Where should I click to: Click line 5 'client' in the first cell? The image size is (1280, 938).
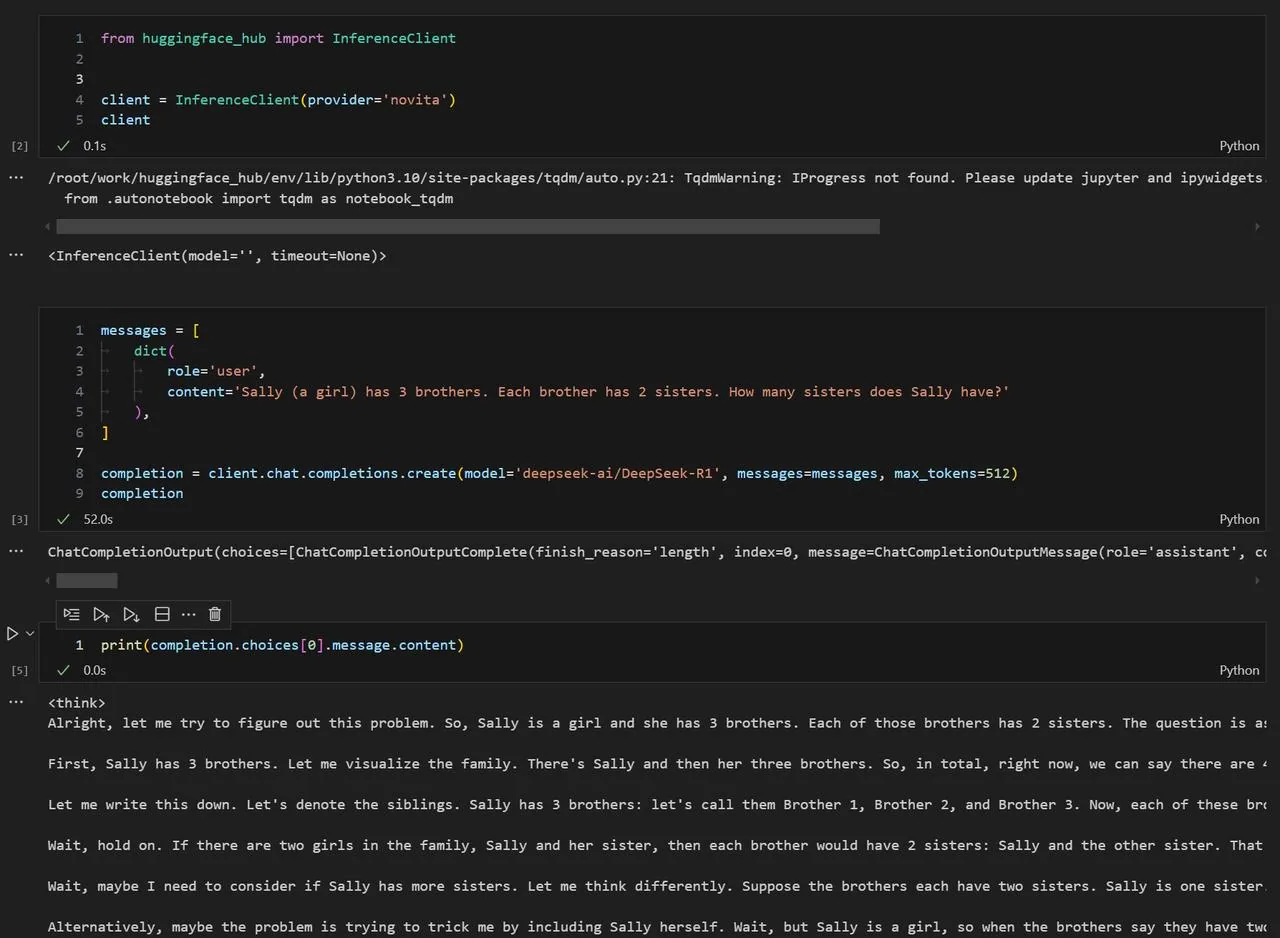click(125, 119)
